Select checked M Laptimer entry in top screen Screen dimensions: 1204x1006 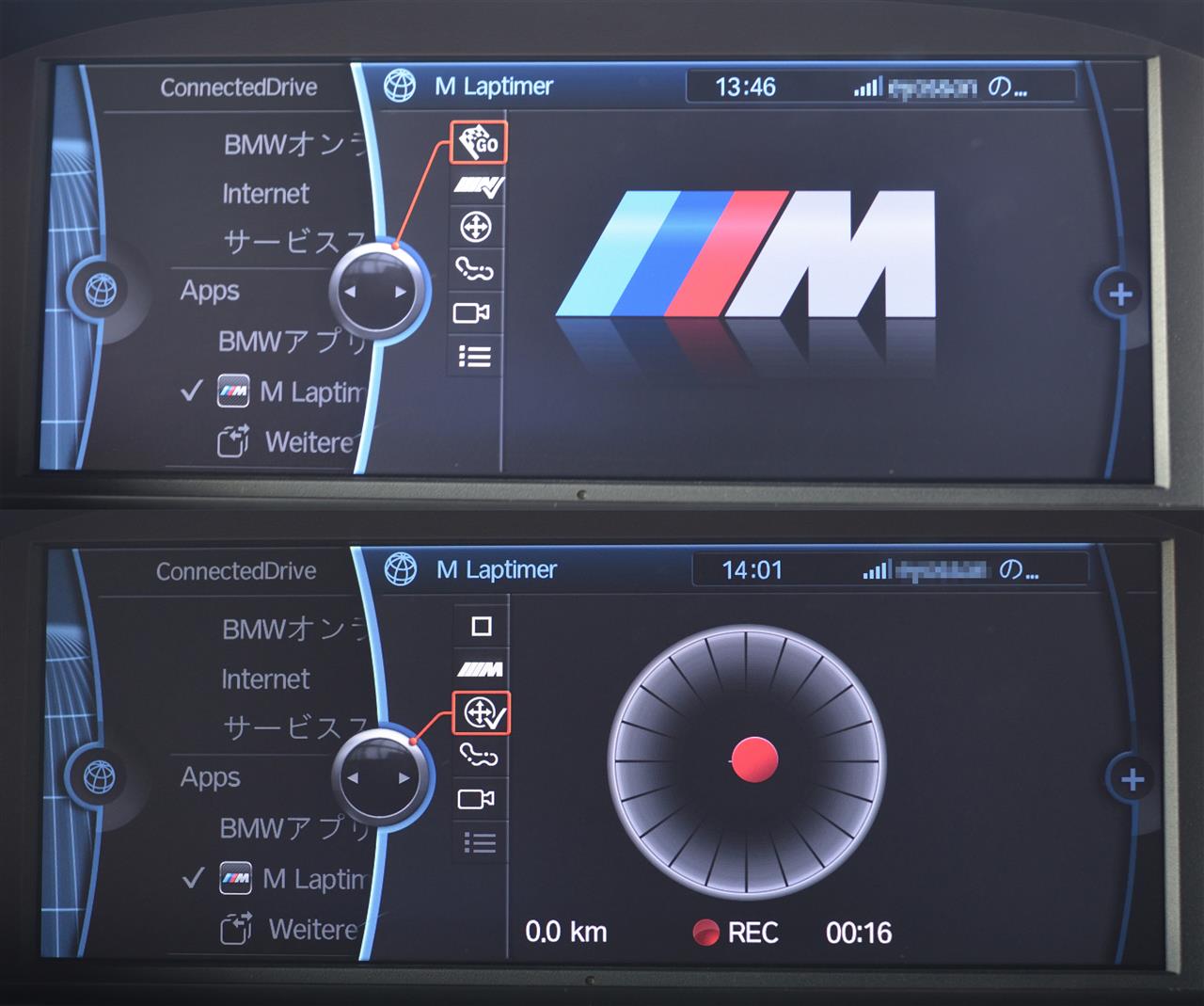tap(271, 391)
